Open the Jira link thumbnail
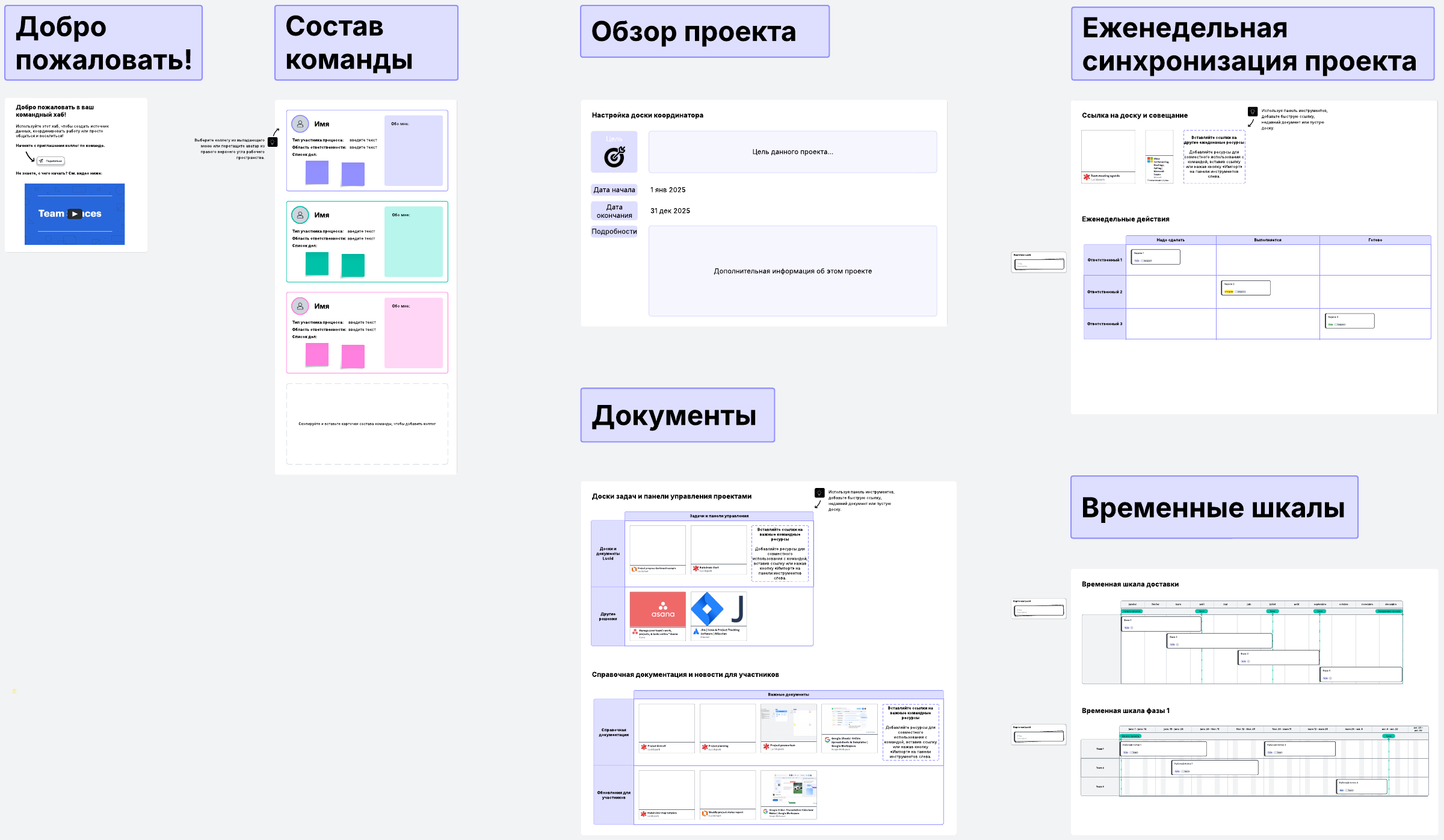1444x840 pixels. click(x=718, y=610)
